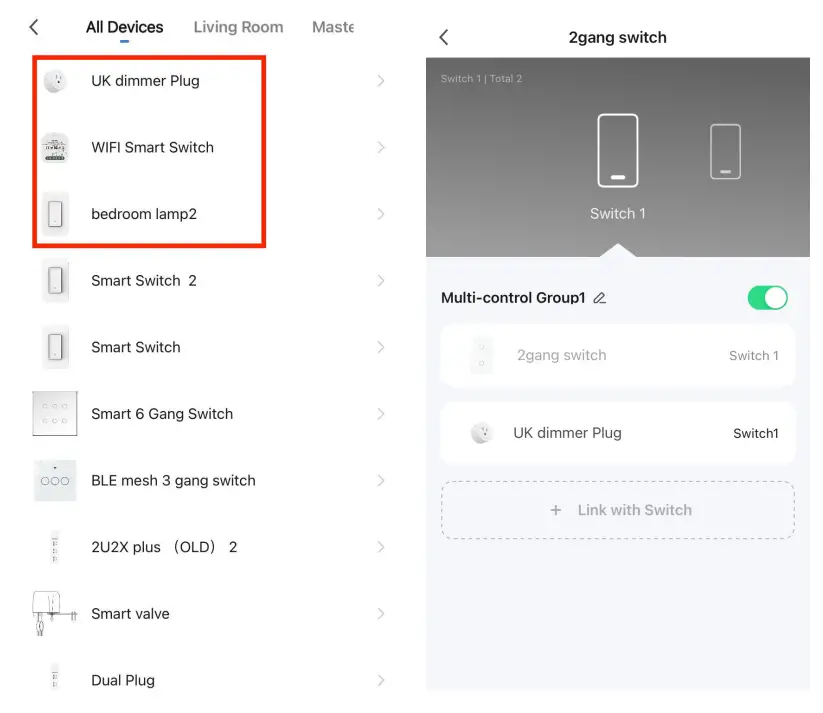
Task: Switch to the Living Room tab
Action: pyautogui.click(x=238, y=27)
